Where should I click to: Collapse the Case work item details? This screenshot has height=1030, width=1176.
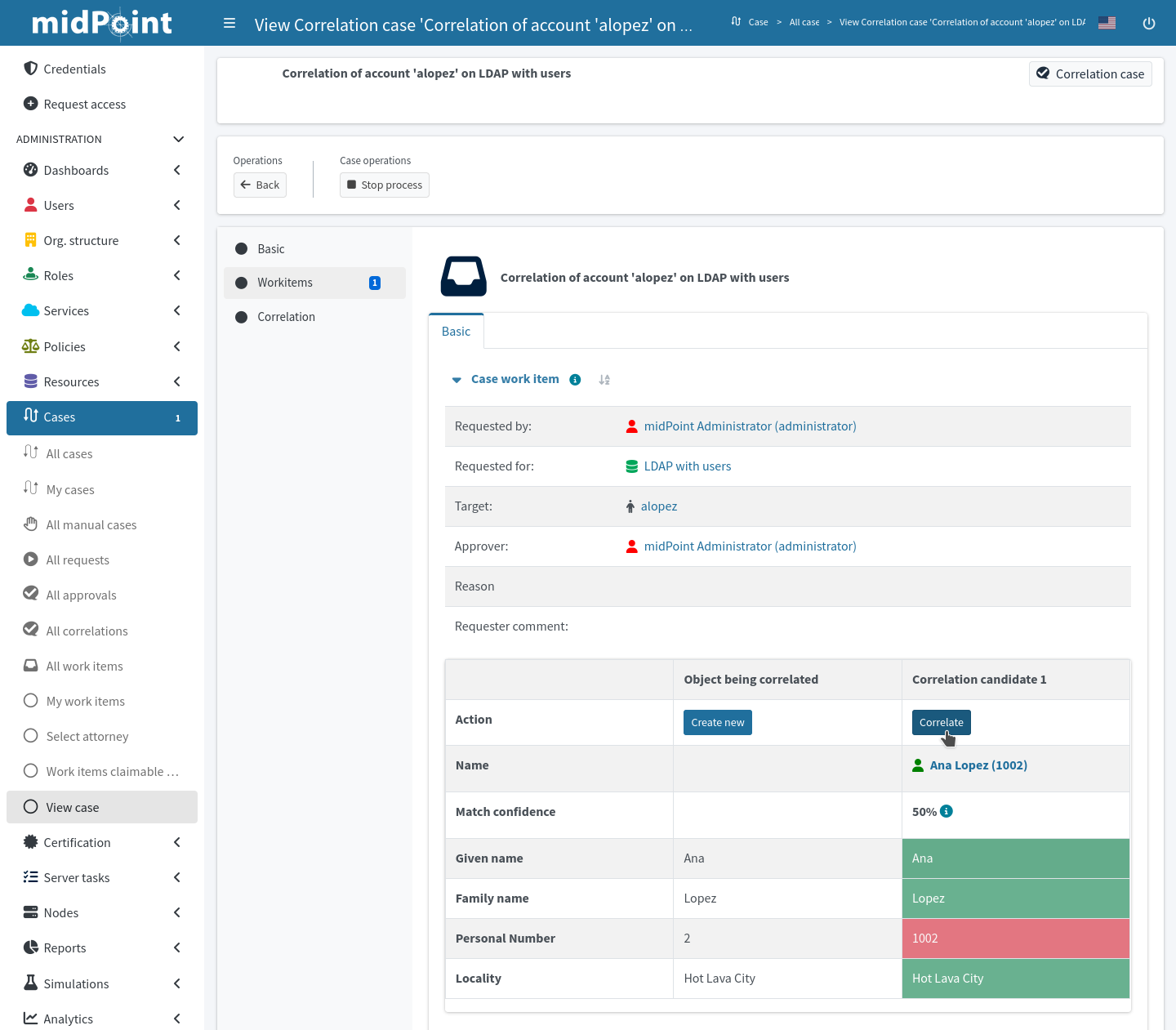(x=457, y=379)
